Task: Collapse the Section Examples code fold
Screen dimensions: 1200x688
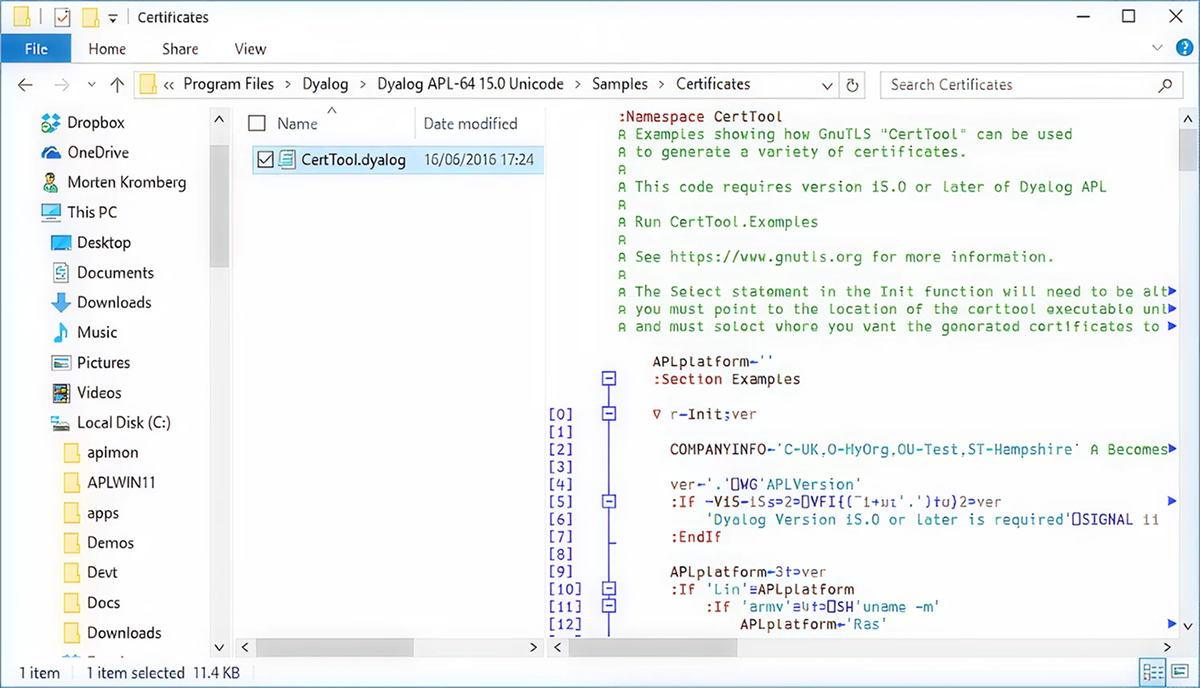Action: (x=608, y=379)
